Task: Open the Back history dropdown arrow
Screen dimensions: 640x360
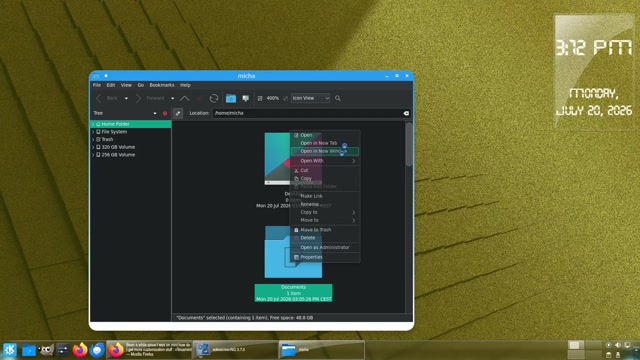Action: pyautogui.click(x=126, y=98)
